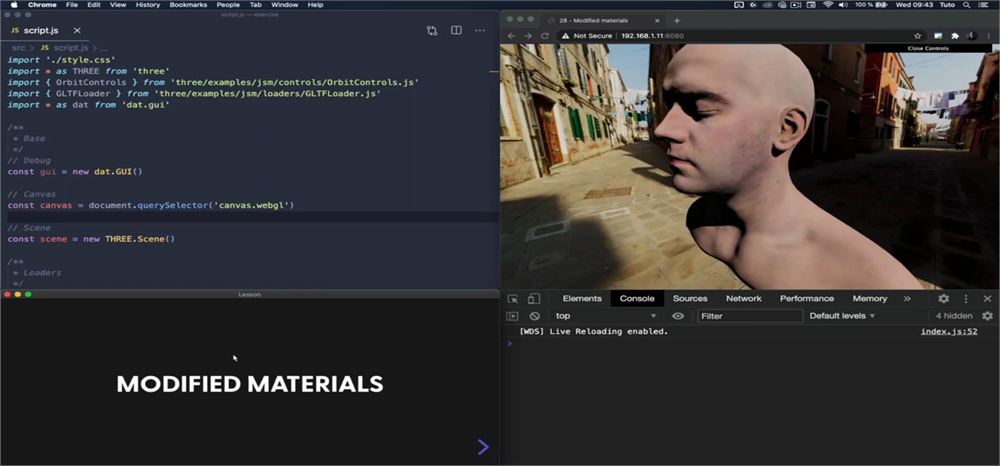Open Spotlight search in the menu bar
1000x466 pixels.
coord(967,4)
